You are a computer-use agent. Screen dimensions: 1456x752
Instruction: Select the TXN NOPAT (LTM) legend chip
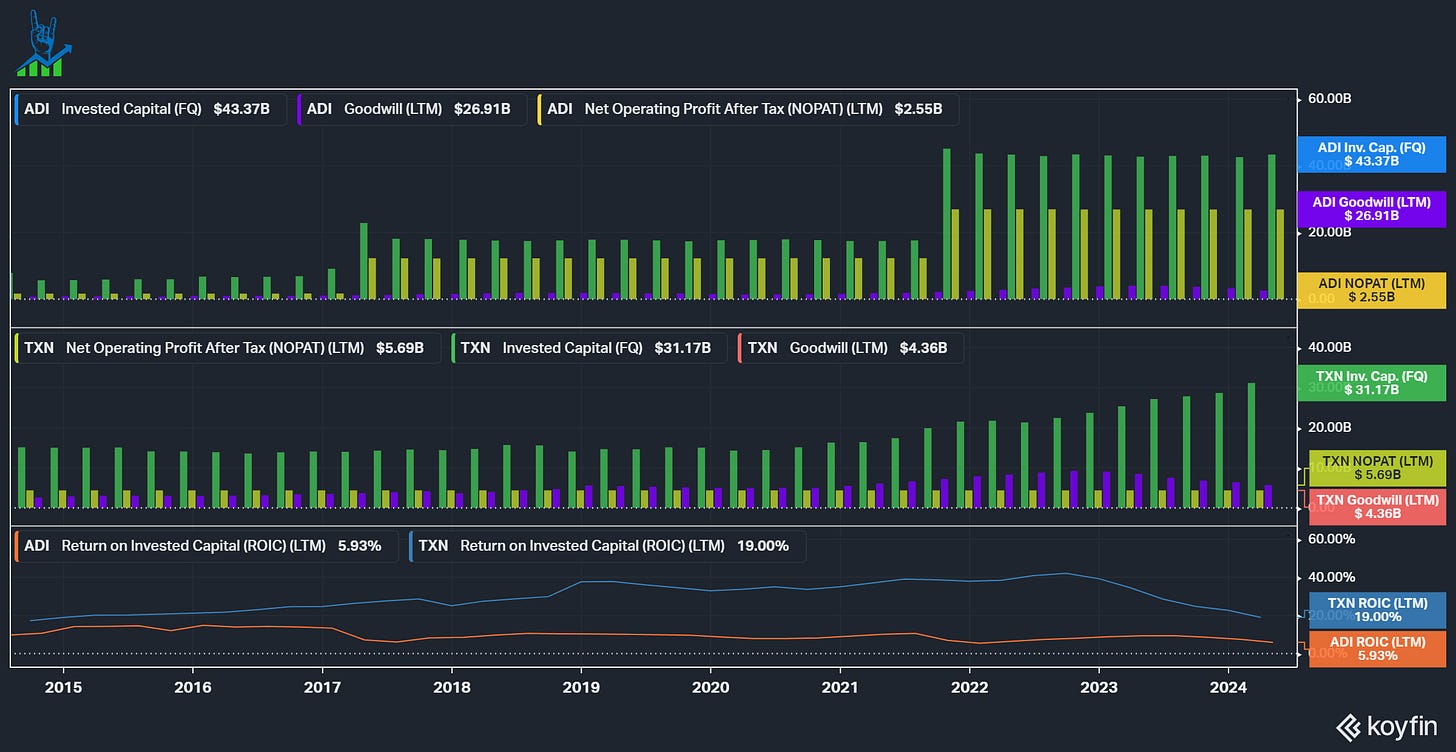coord(228,348)
